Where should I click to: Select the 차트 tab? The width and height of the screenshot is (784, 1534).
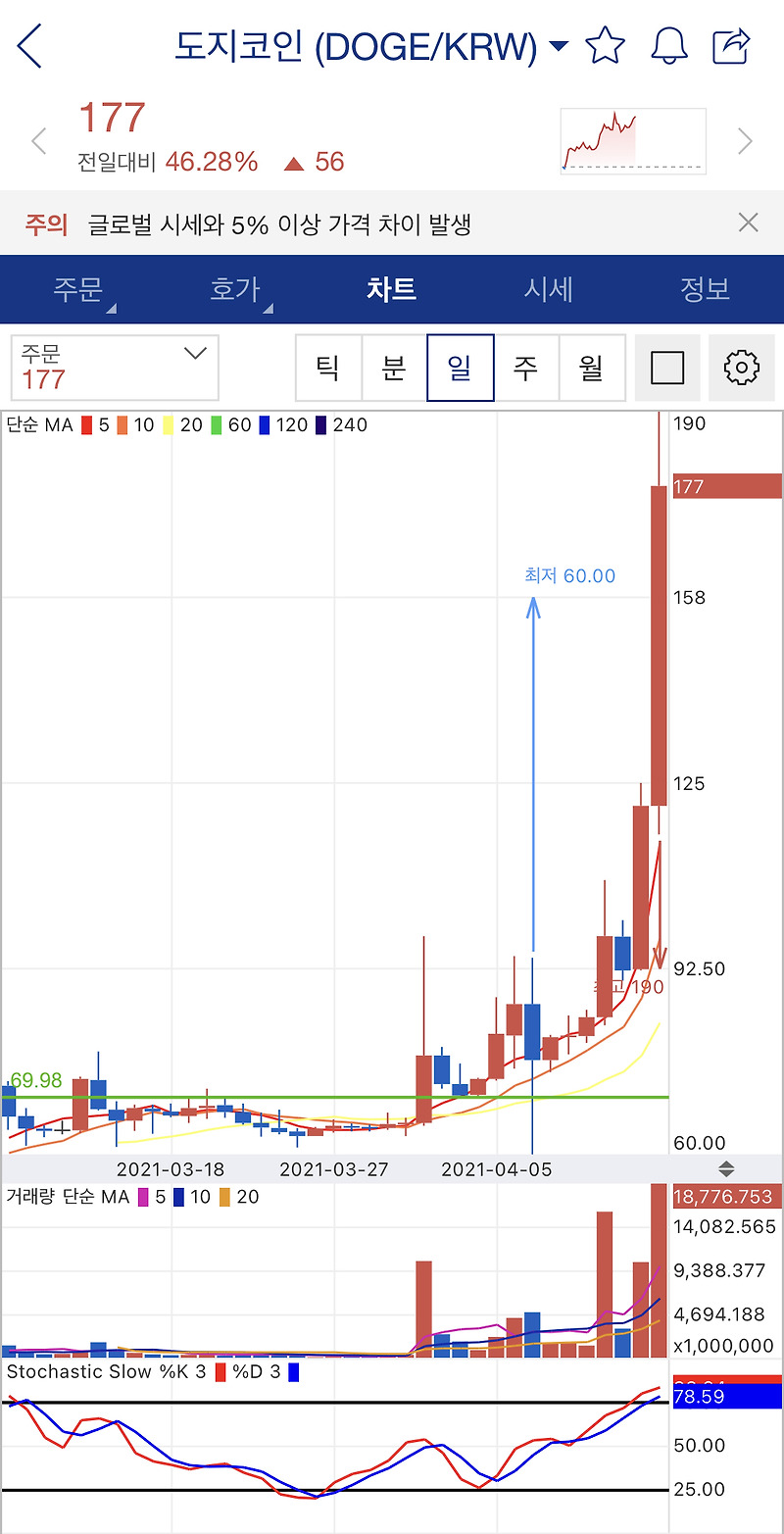click(x=392, y=289)
